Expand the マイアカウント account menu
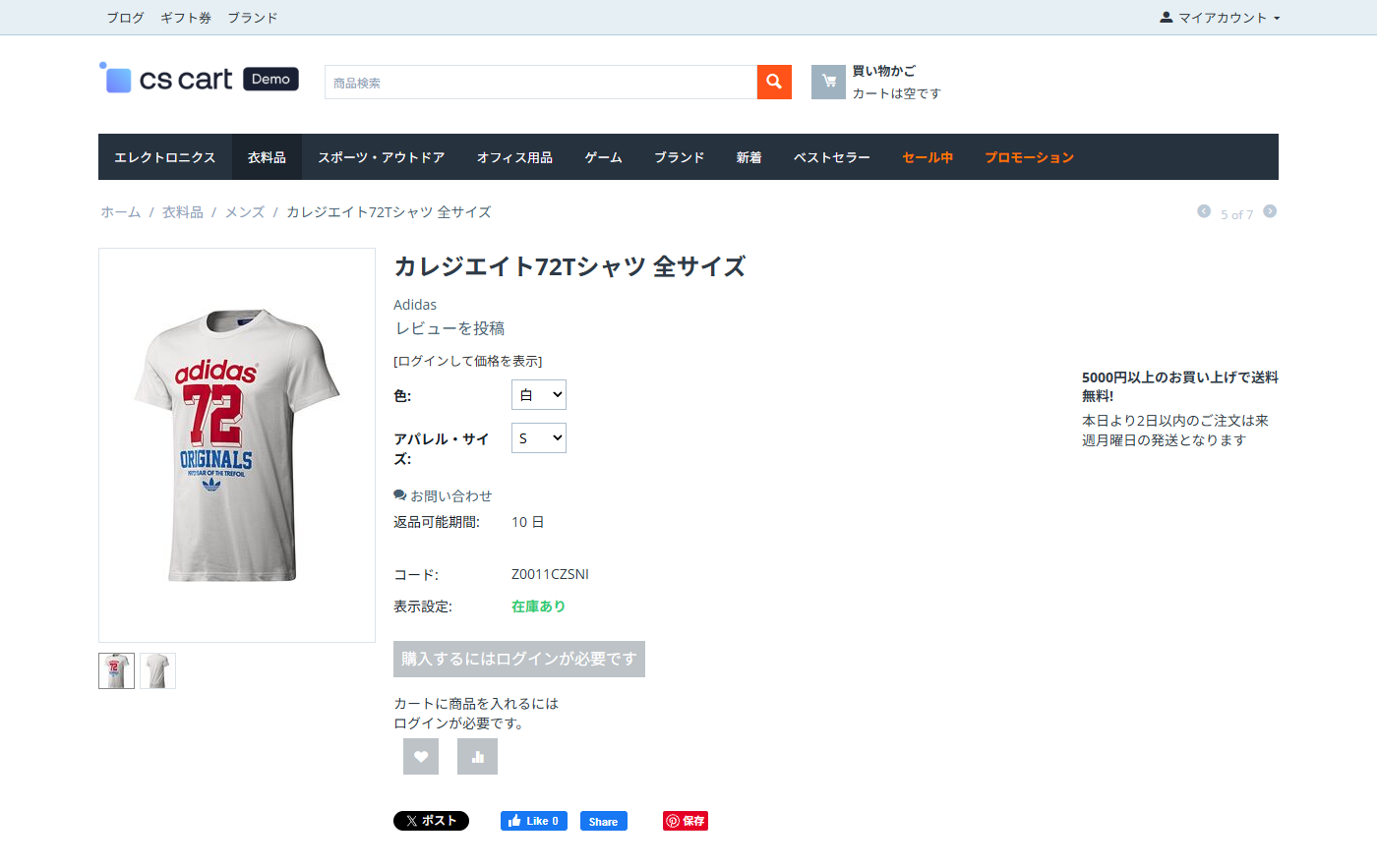Screen dimensions: 1377x868 (x=1220, y=18)
